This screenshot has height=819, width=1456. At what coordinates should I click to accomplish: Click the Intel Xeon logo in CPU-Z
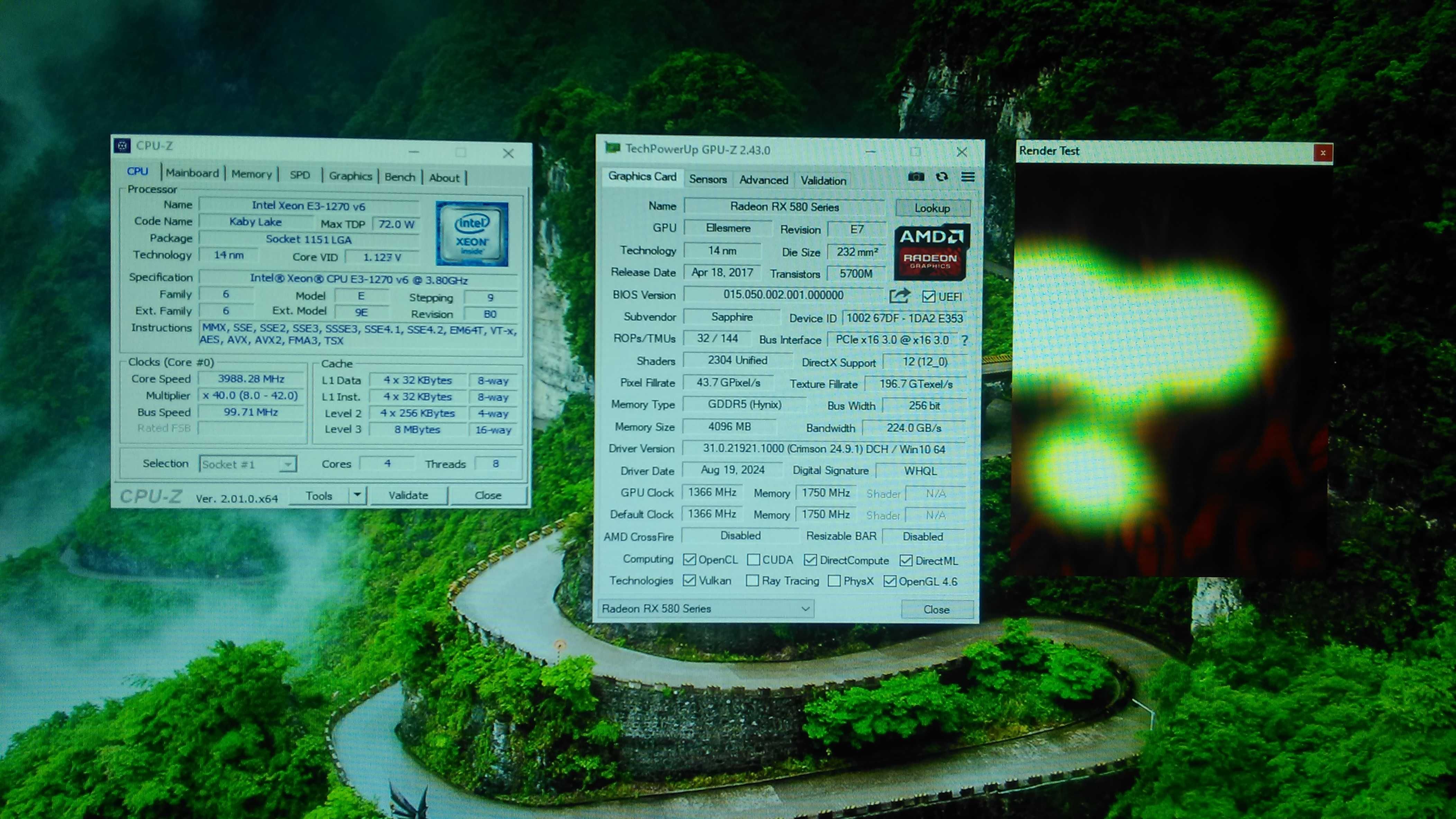click(x=472, y=234)
